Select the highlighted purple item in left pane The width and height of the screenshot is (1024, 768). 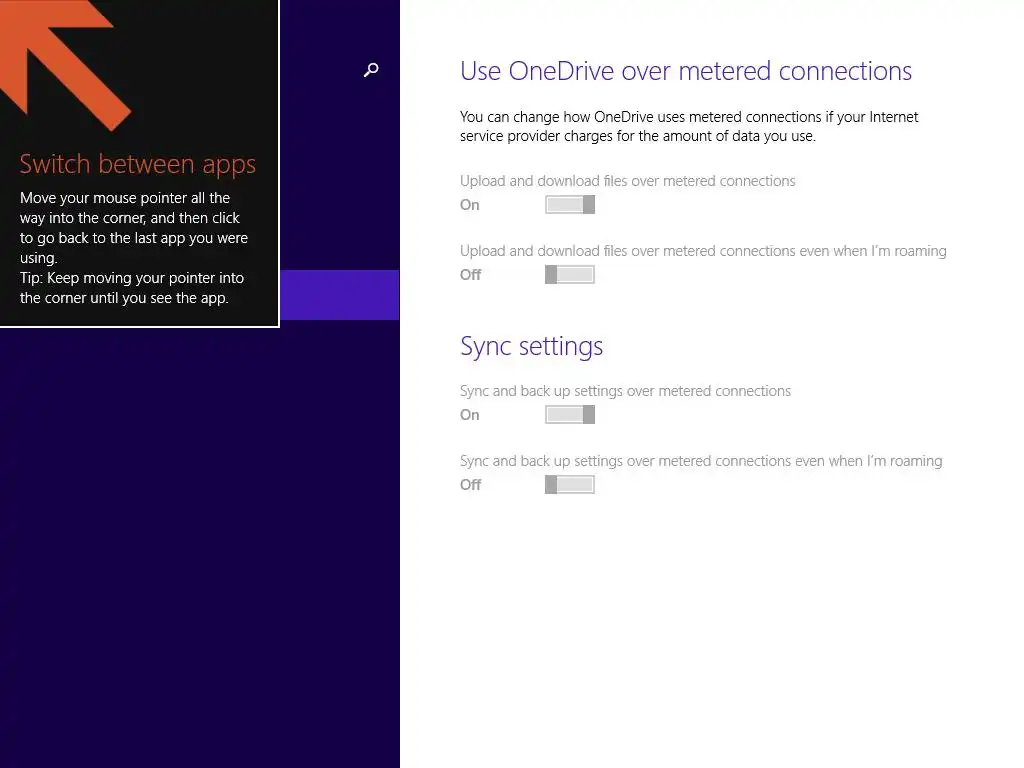click(340, 295)
